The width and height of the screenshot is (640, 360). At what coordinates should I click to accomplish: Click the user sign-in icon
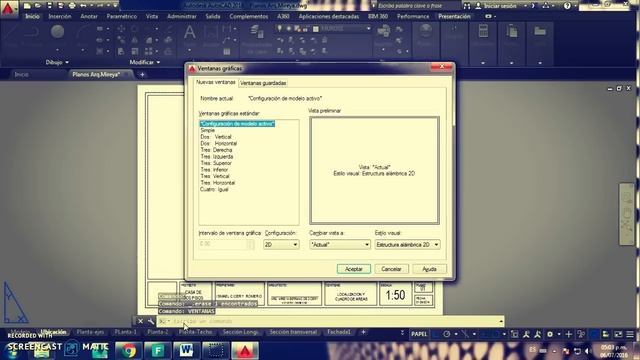tap(478, 6)
